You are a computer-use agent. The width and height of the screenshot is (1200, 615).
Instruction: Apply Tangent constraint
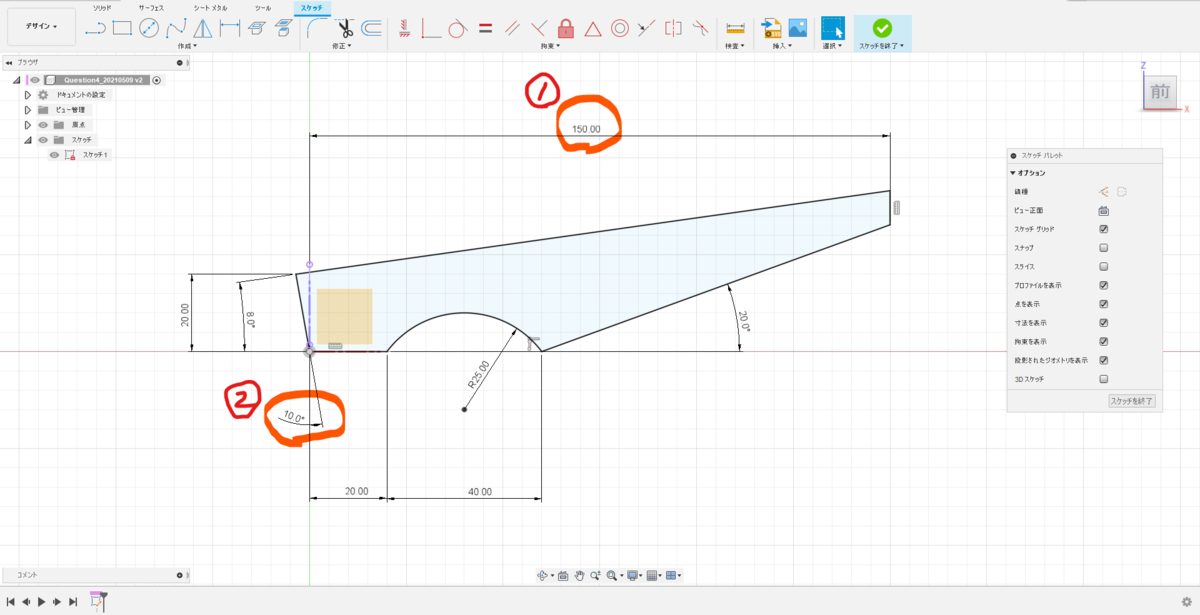pos(458,28)
